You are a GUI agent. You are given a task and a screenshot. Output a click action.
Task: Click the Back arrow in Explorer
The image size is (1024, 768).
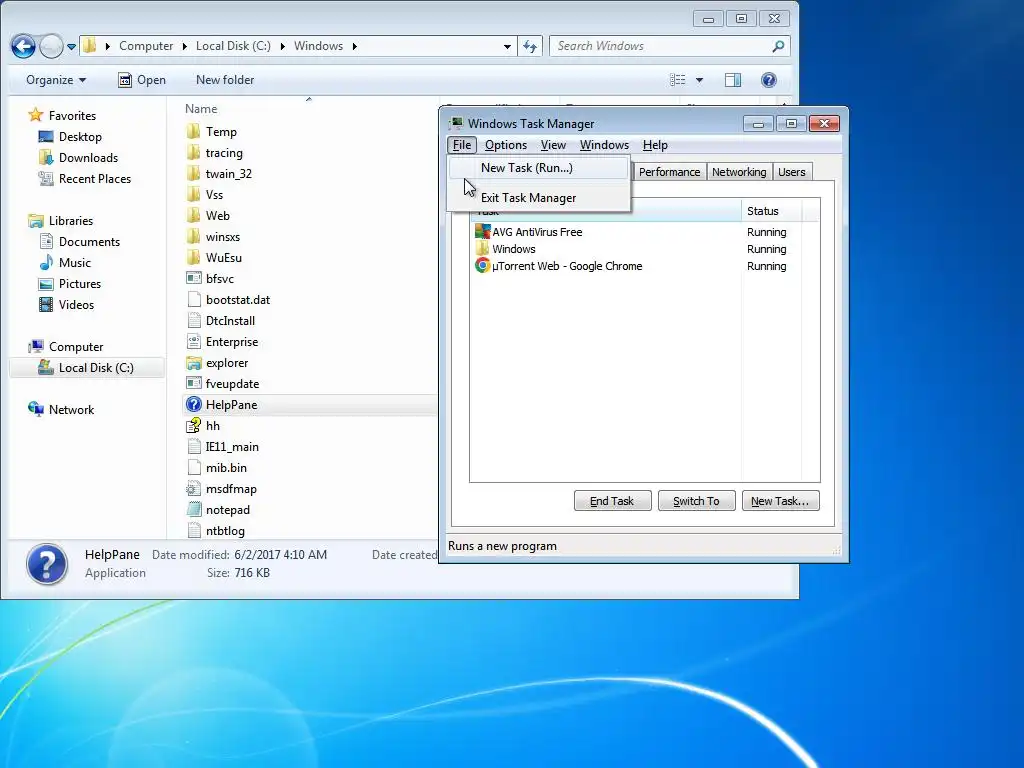click(x=24, y=46)
